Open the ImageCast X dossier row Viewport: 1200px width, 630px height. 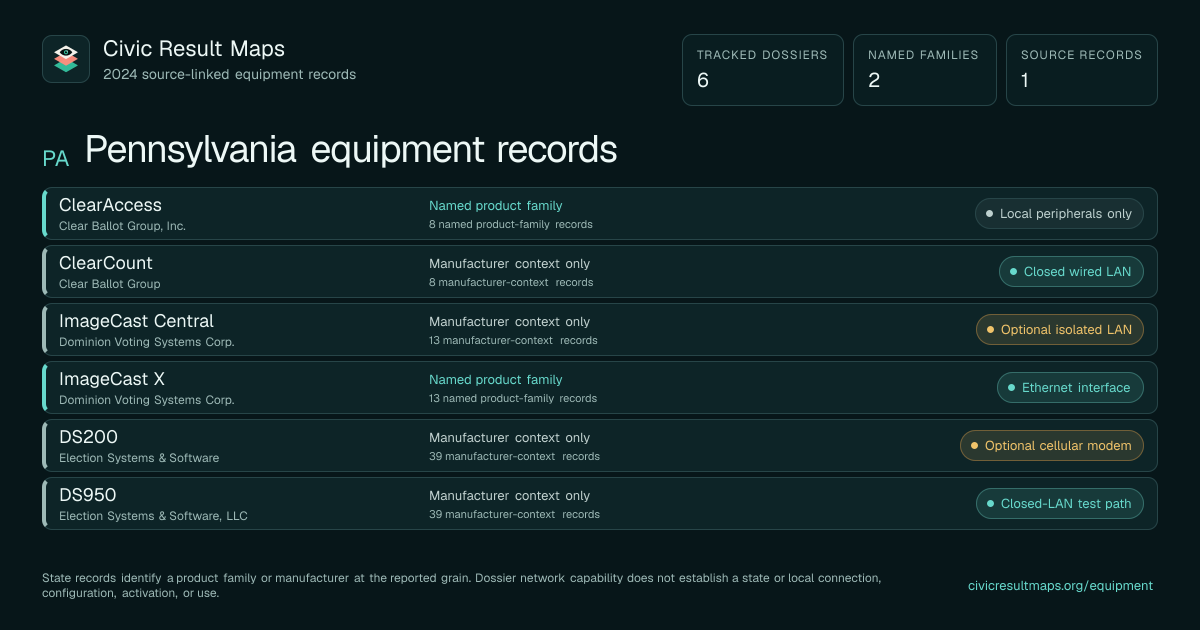pyautogui.click(x=600, y=387)
